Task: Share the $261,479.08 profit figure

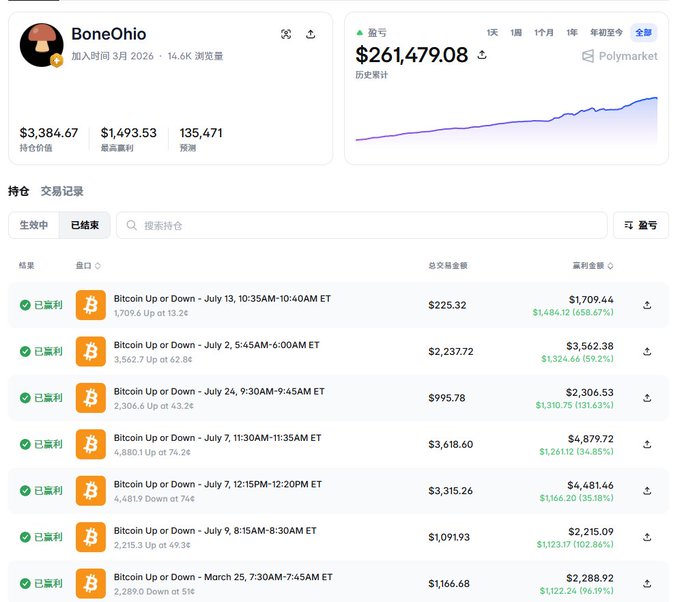Action: pos(482,55)
